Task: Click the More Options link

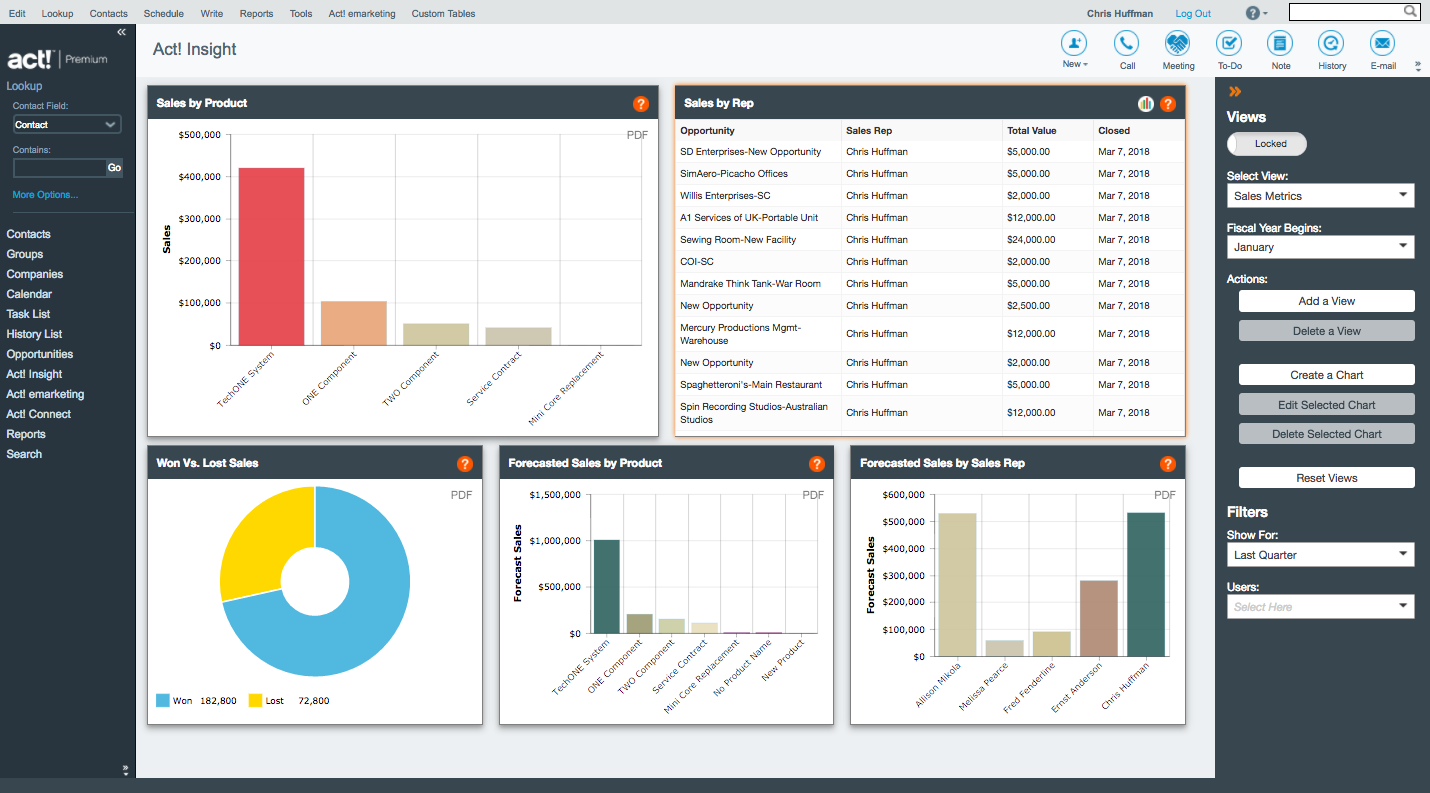Action: (x=45, y=195)
